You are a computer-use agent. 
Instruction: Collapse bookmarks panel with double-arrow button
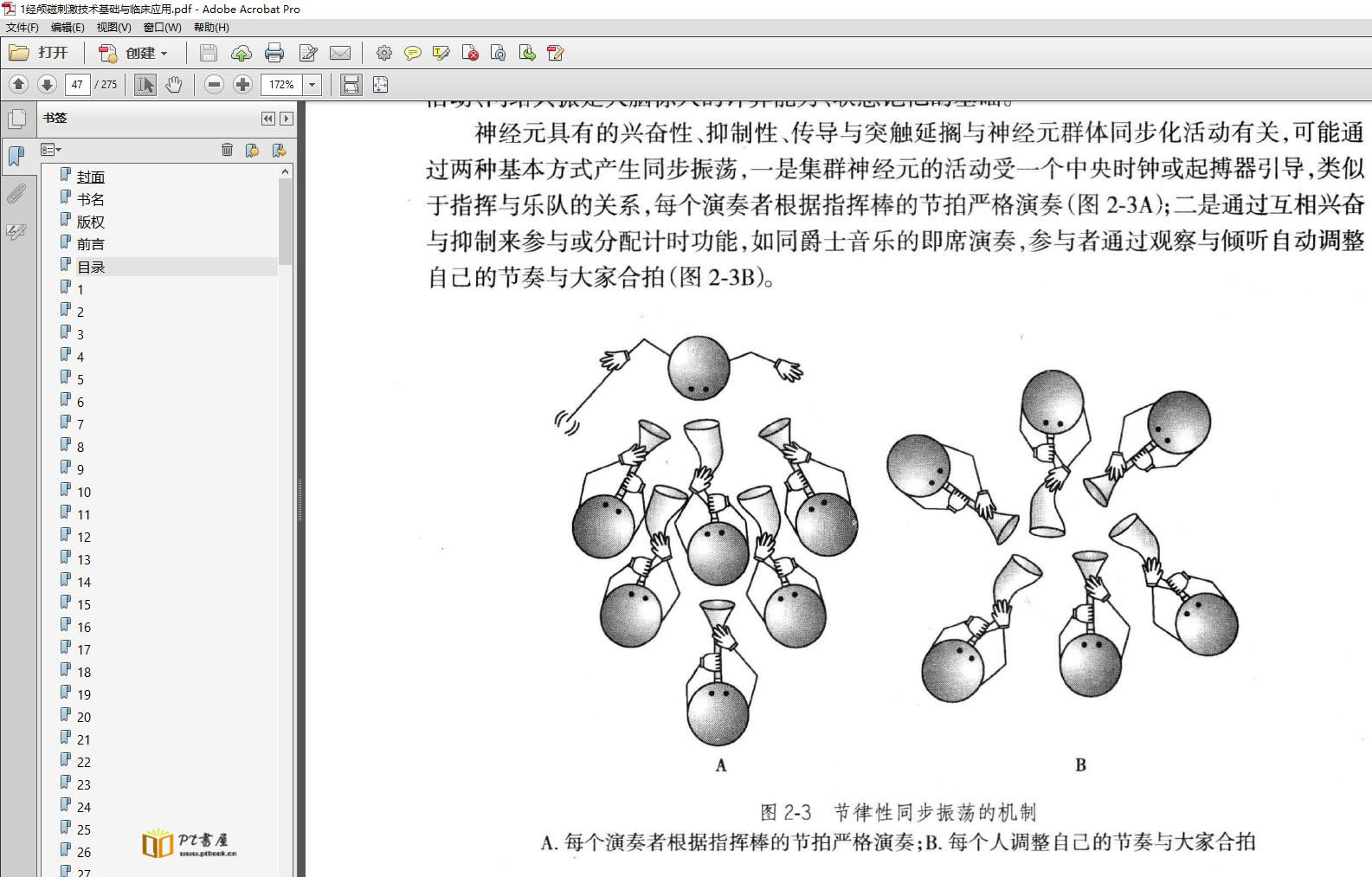tap(268, 119)
